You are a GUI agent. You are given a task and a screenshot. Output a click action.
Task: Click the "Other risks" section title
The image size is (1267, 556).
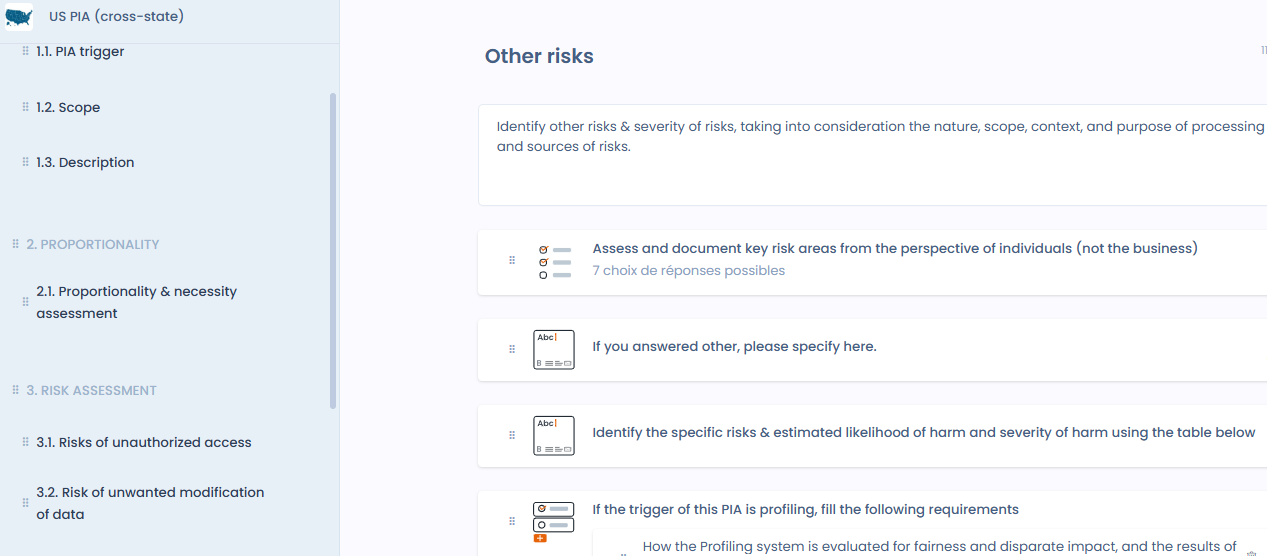tap(539, 57)
